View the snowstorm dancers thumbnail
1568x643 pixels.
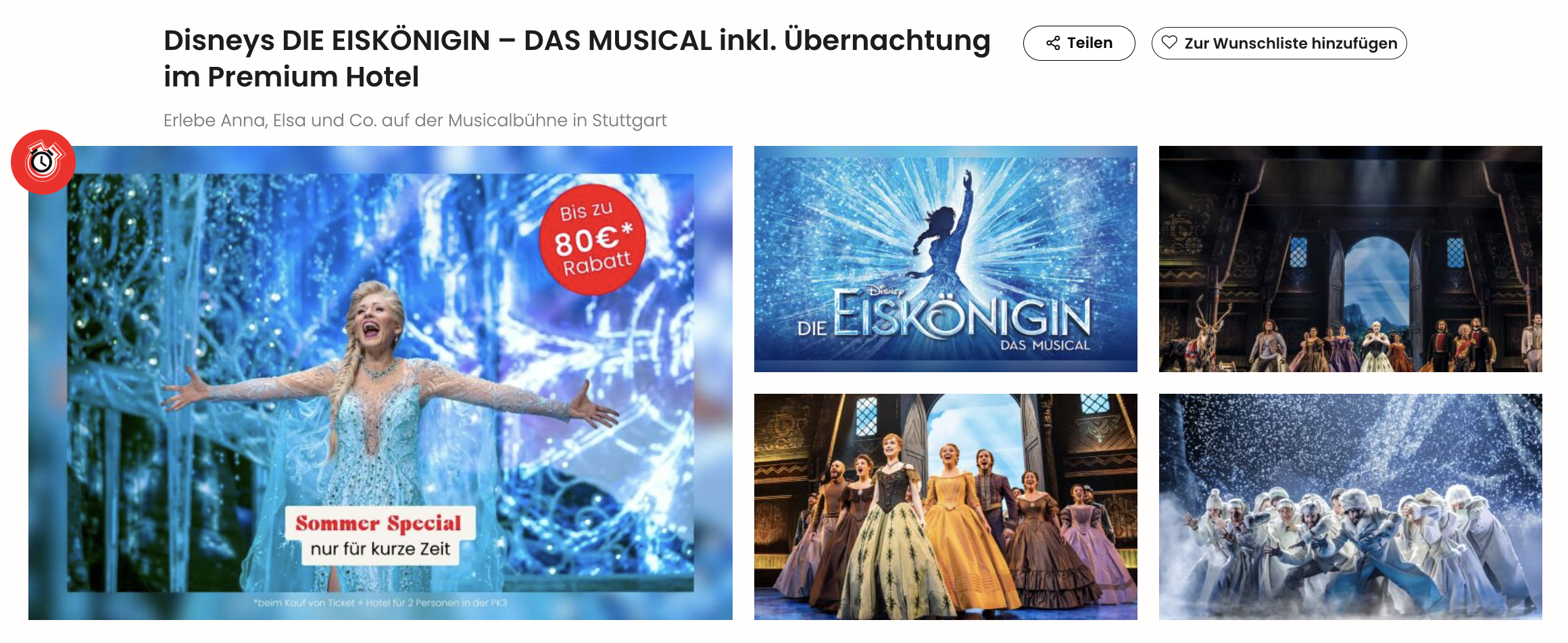pos(1350,507)
